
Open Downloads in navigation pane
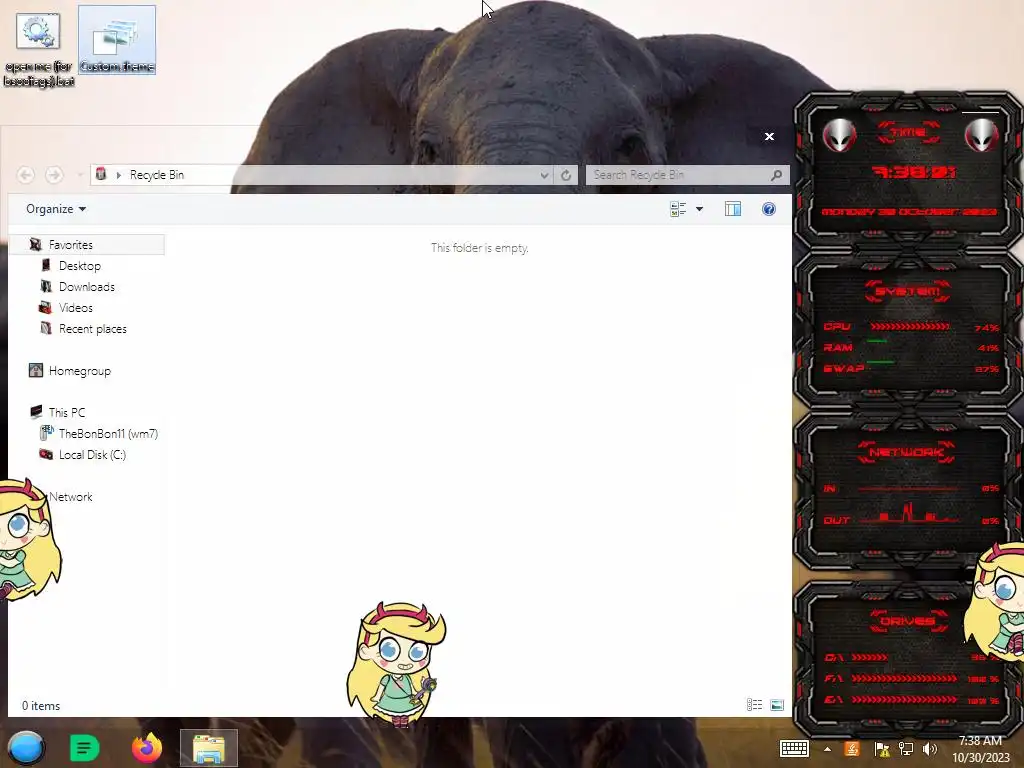(x=87, y=287)
